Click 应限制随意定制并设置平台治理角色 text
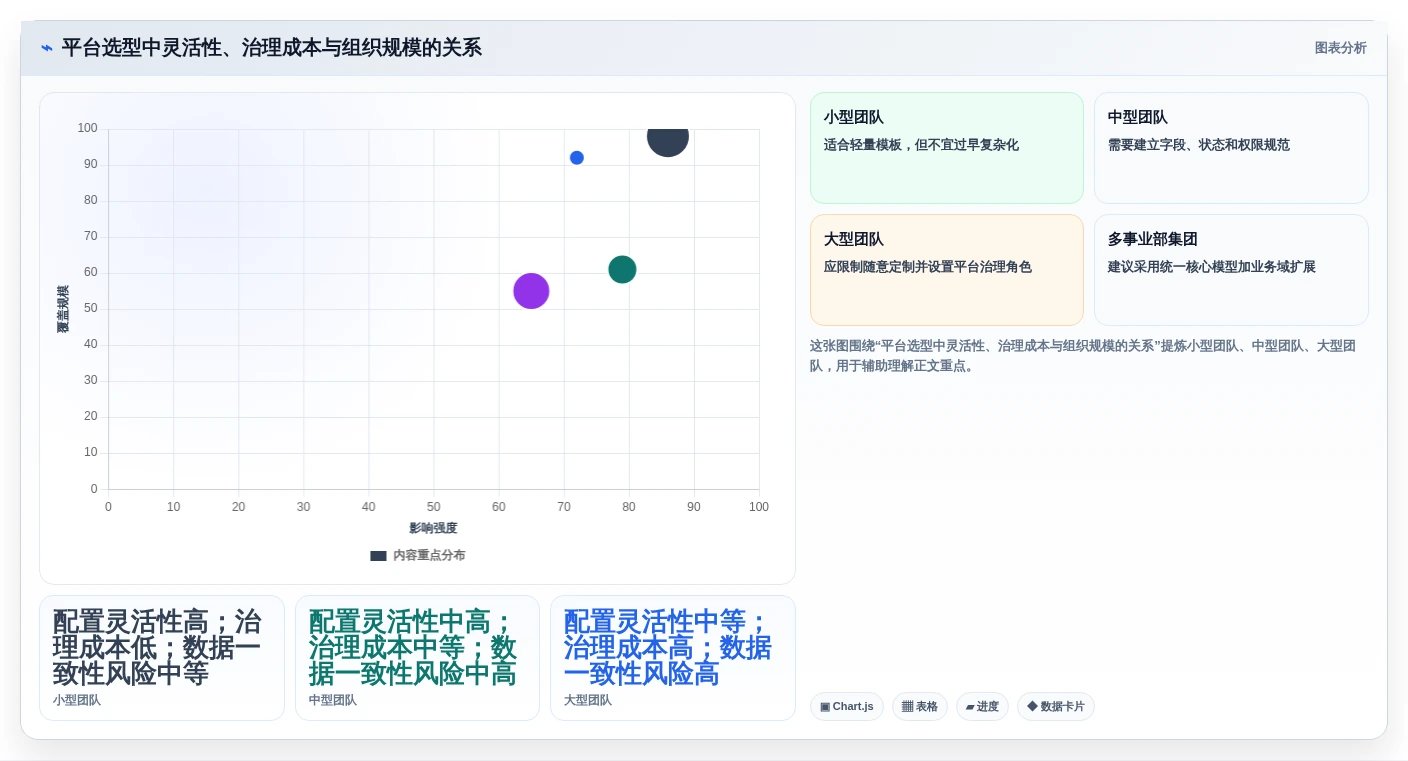 click(x=928, y=267)
